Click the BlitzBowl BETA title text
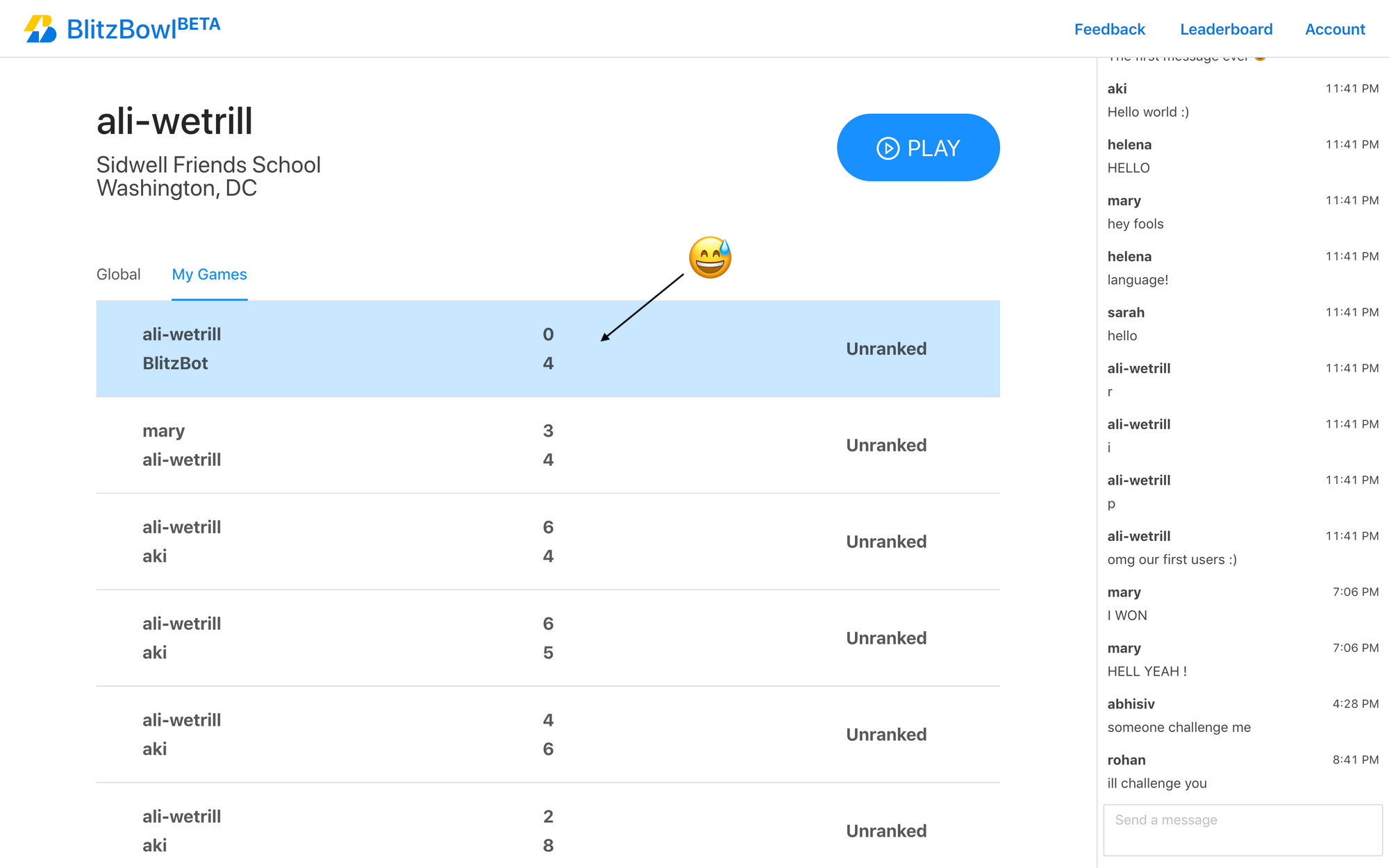Image resolution: width=1389 pixels, height=868 pixels. [143, 29]
